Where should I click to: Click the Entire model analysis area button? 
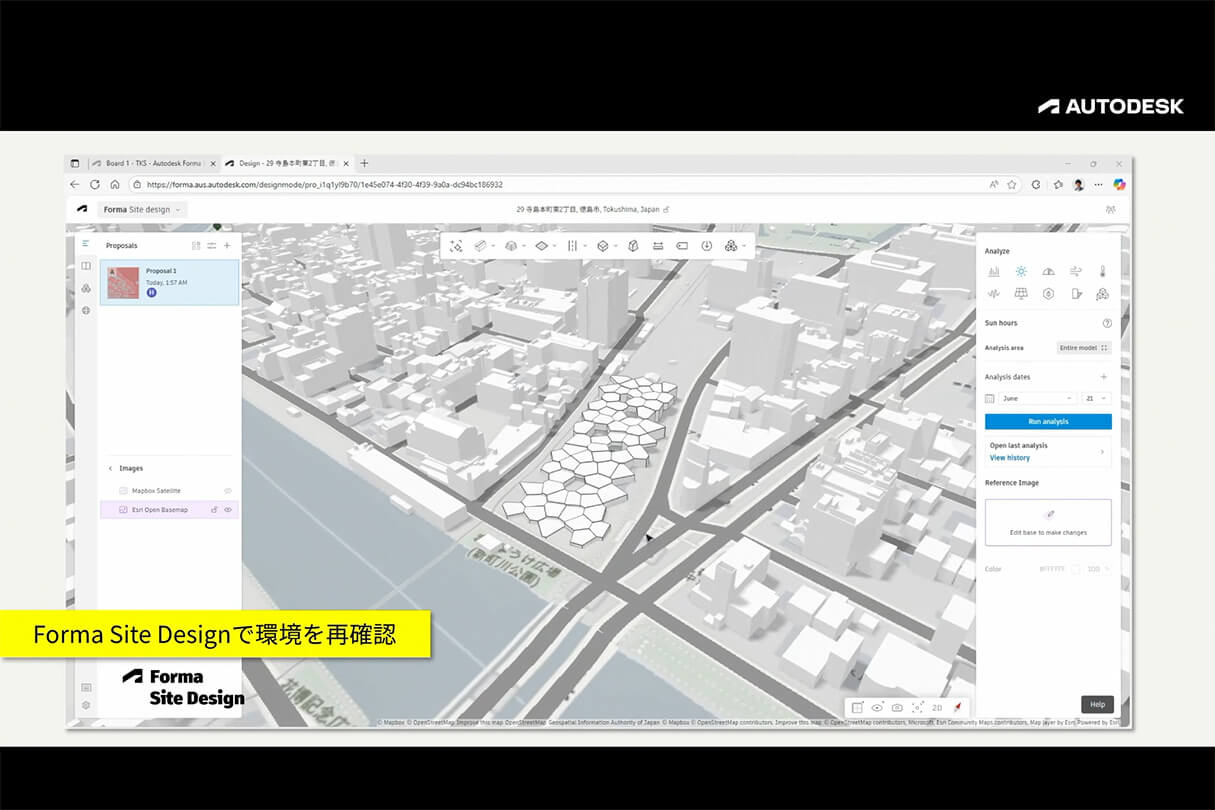click(x=1084, y=348)
